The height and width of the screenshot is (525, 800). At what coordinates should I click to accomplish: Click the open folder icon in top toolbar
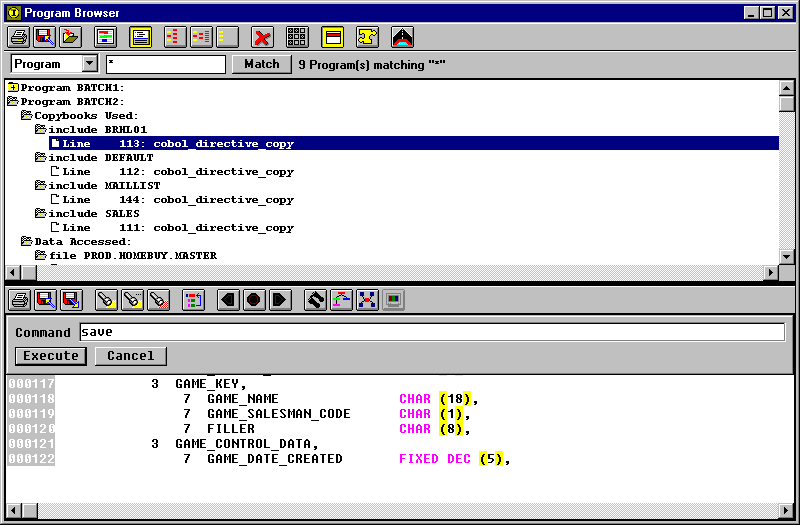tap(70, 38)
